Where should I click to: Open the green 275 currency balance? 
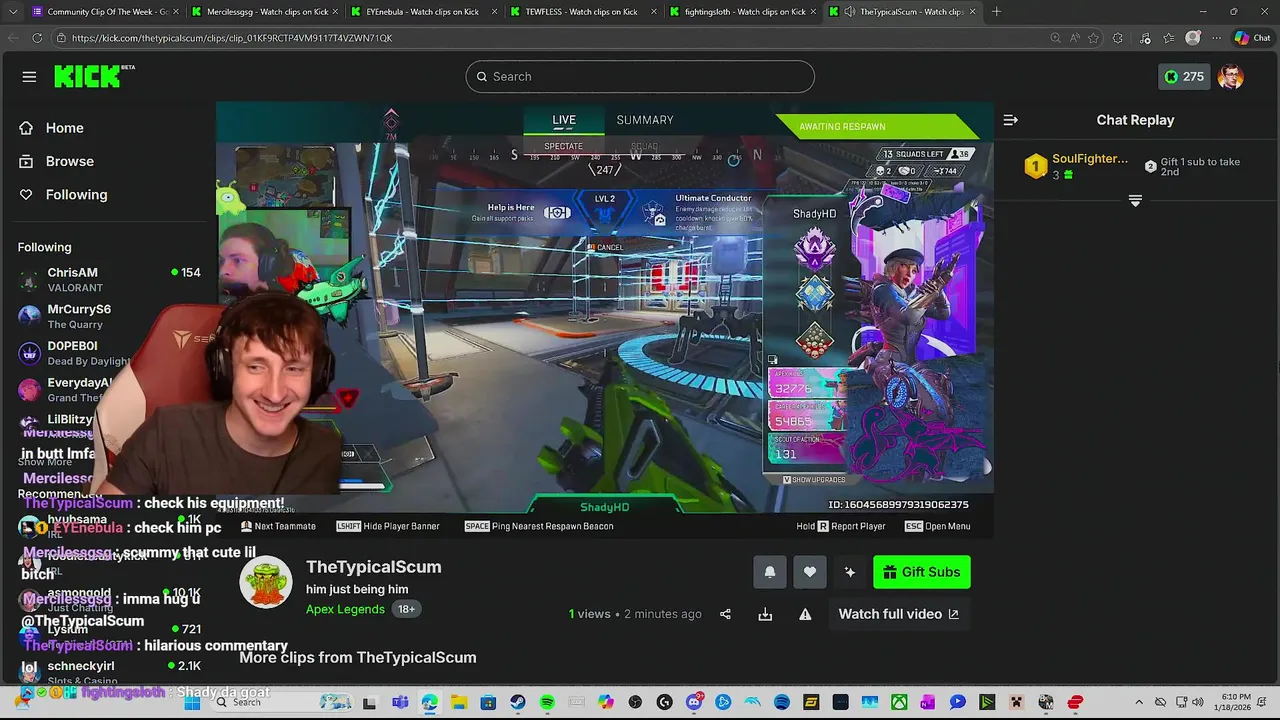pyautogui.click(x=1184, y=76)
